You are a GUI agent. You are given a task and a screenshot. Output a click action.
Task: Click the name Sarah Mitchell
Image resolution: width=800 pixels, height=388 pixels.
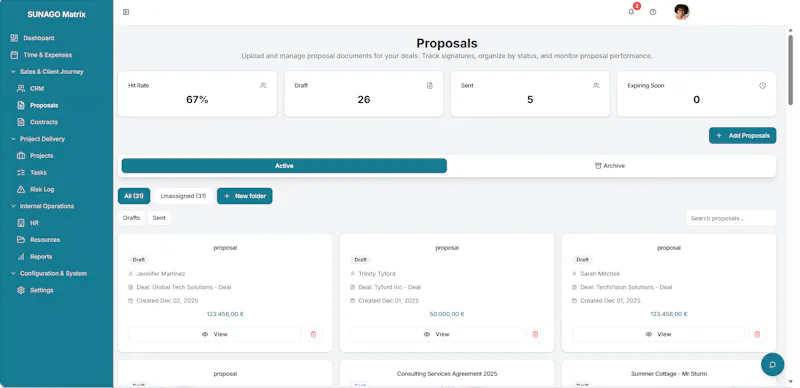click(600, 274)
